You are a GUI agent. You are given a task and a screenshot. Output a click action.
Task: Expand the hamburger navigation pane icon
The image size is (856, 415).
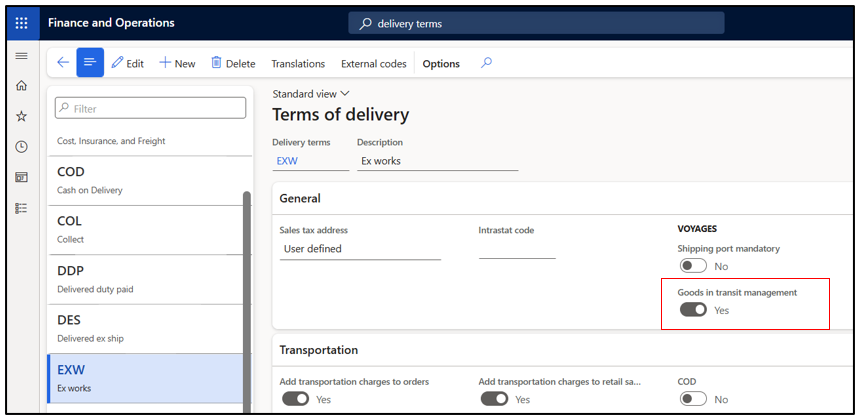tap(21, 56)
